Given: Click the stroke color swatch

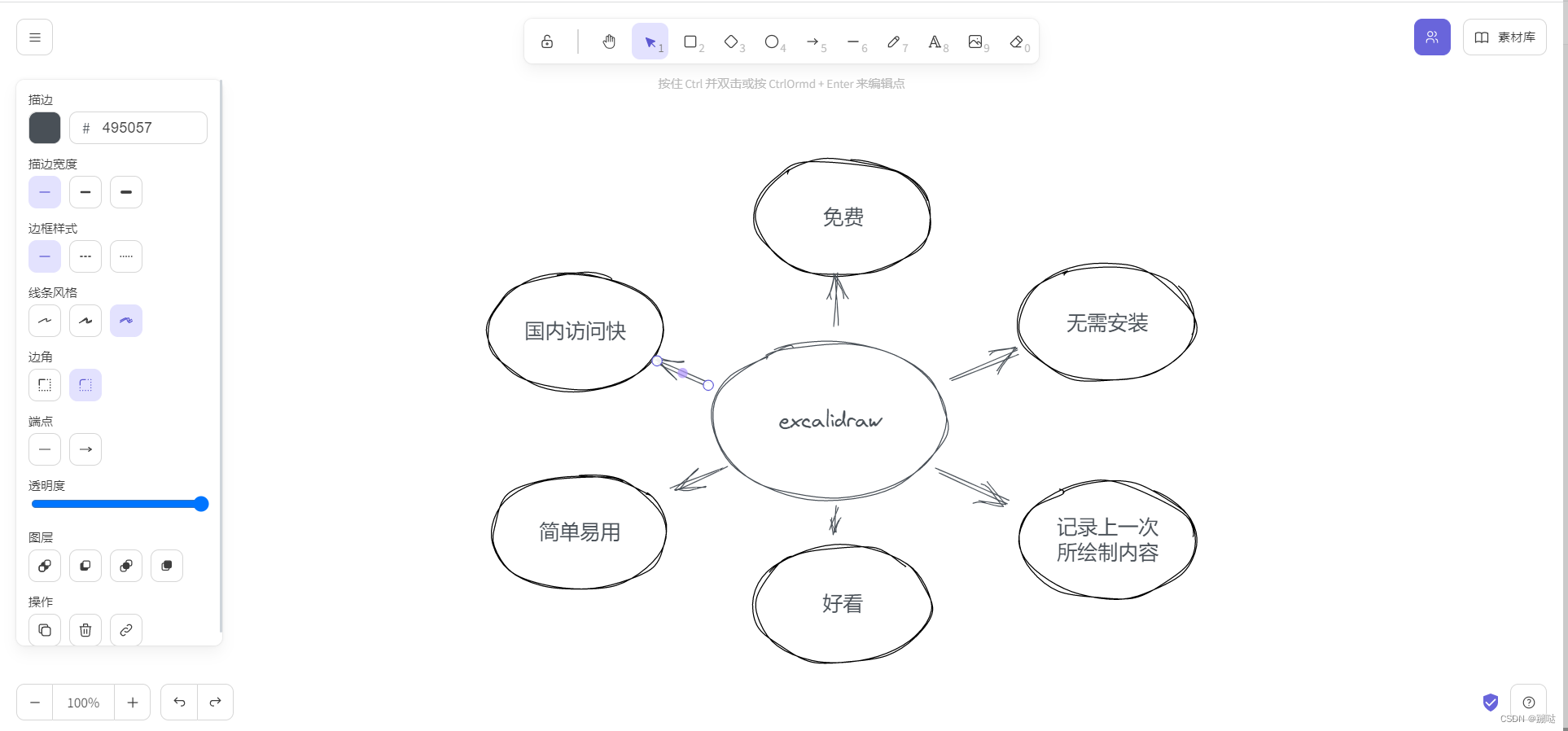Looking at the screenshot, I should pos(45,128).
